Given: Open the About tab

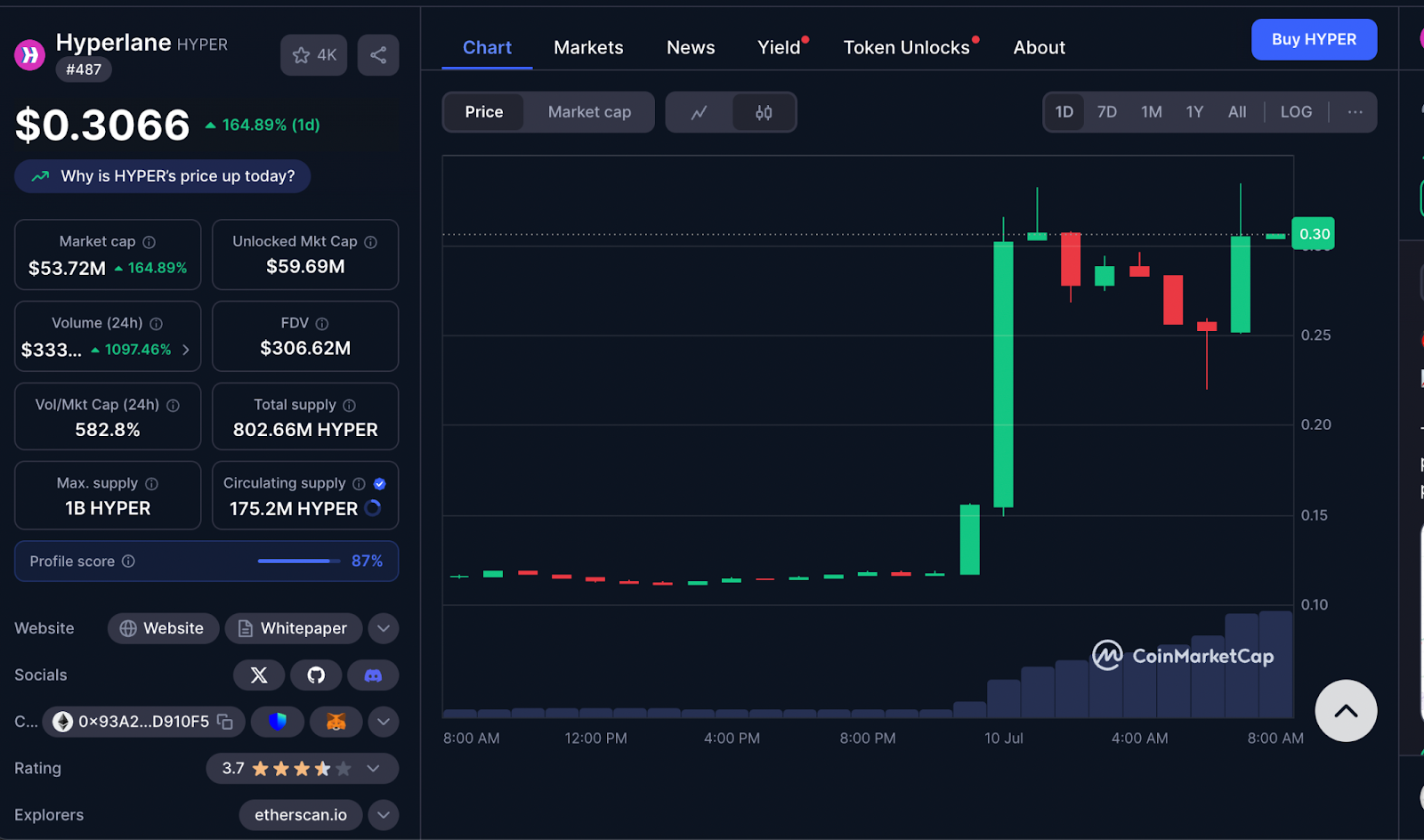Looking at the screenshot, I should tap(1040, 48).
